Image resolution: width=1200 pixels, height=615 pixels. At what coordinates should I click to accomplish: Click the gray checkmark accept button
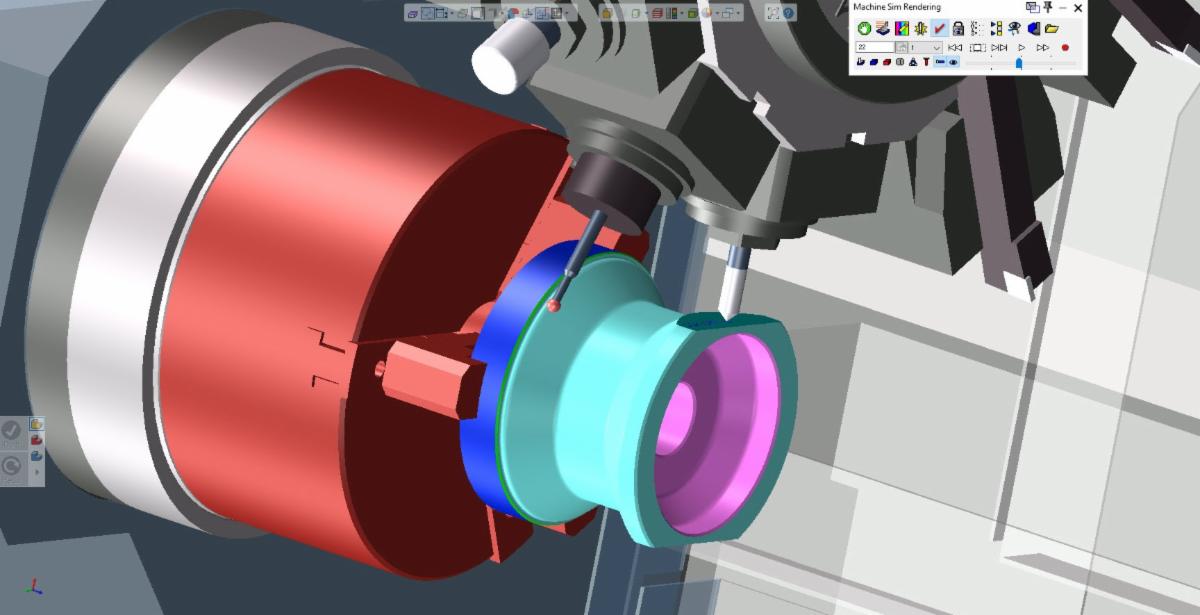11,431
